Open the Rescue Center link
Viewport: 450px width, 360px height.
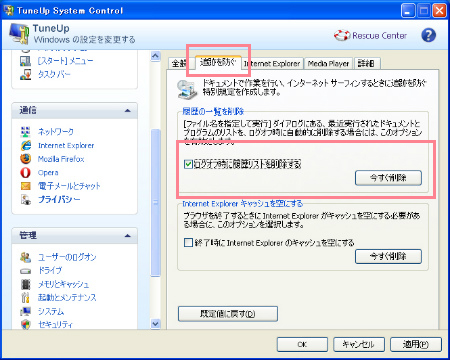tap(379, 35)
